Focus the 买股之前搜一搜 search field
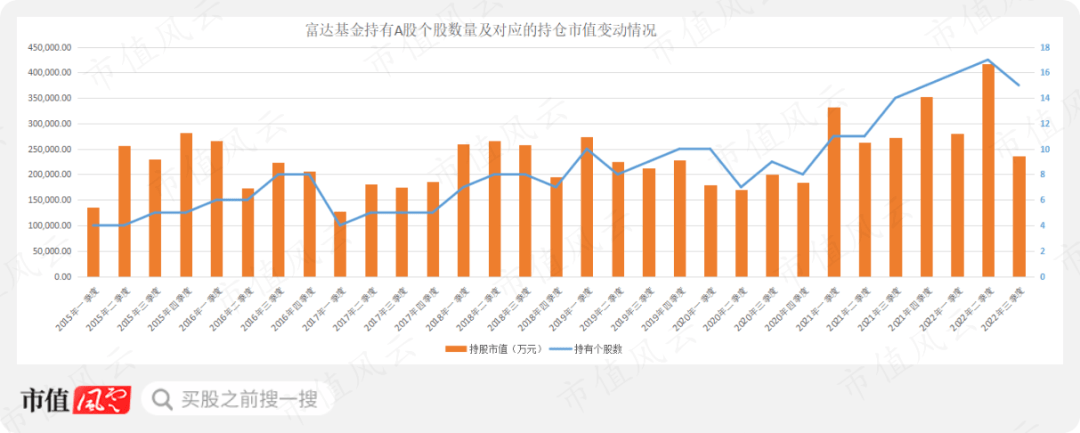 237,399
